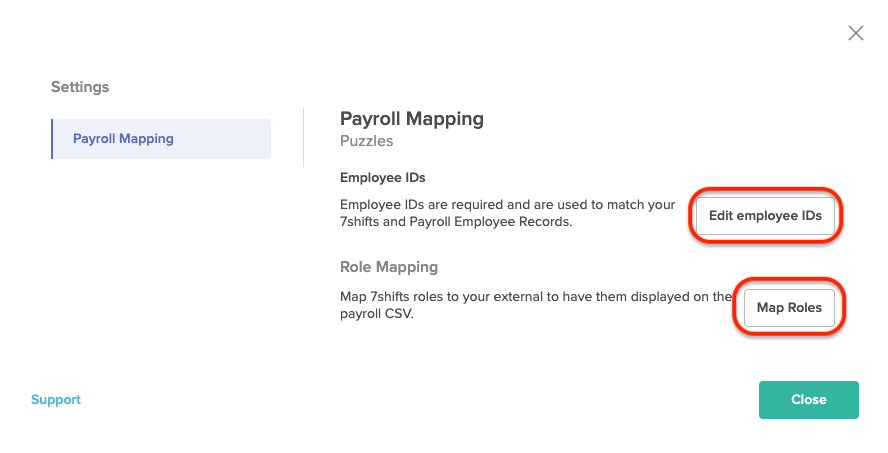Select the Puzzles location subtitle
Viewport: 888px width, 453px height.
pyautogui.click(x=366, y=141)
